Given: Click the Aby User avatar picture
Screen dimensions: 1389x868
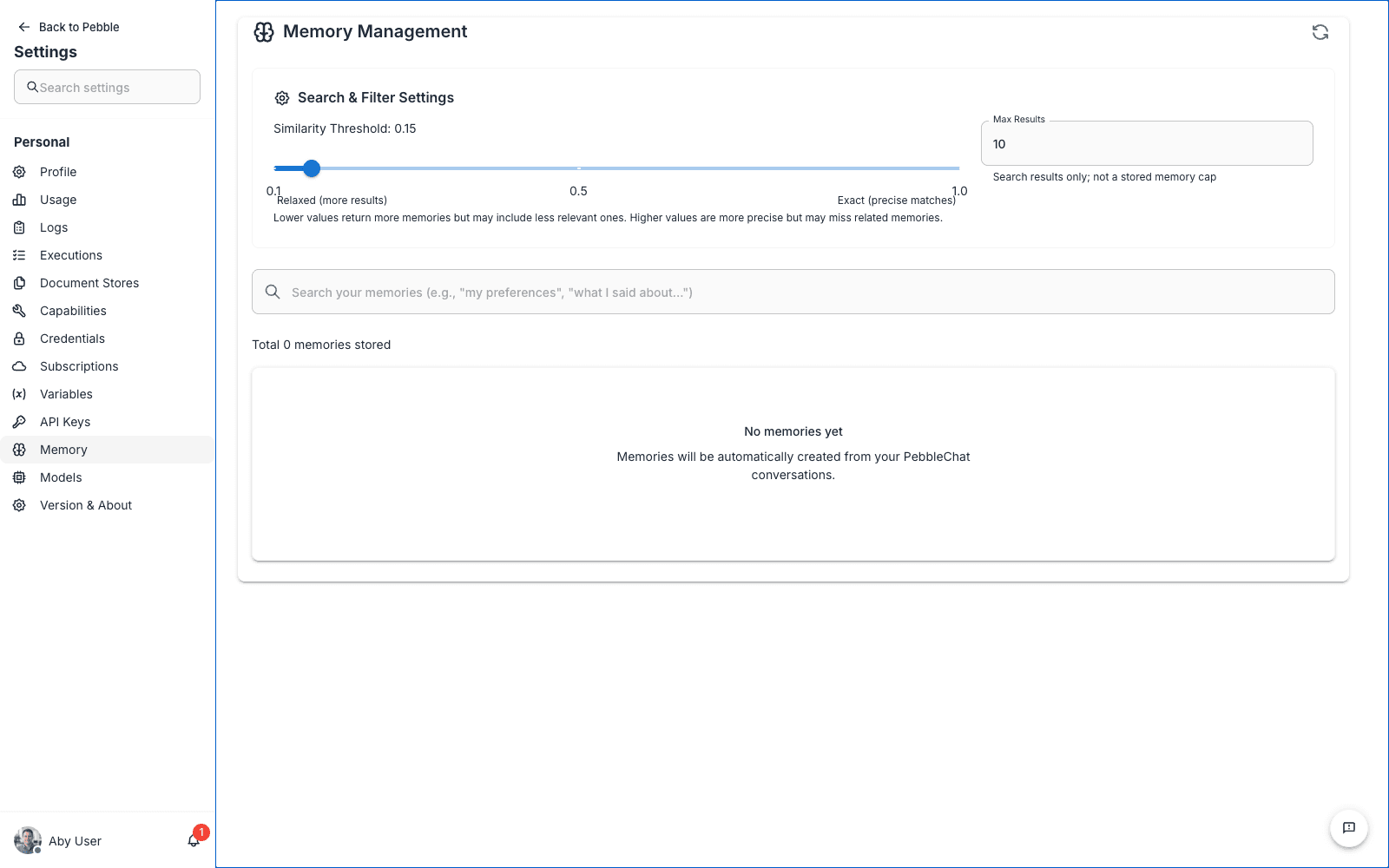Looking at the screenshot, I should (28, 840).
